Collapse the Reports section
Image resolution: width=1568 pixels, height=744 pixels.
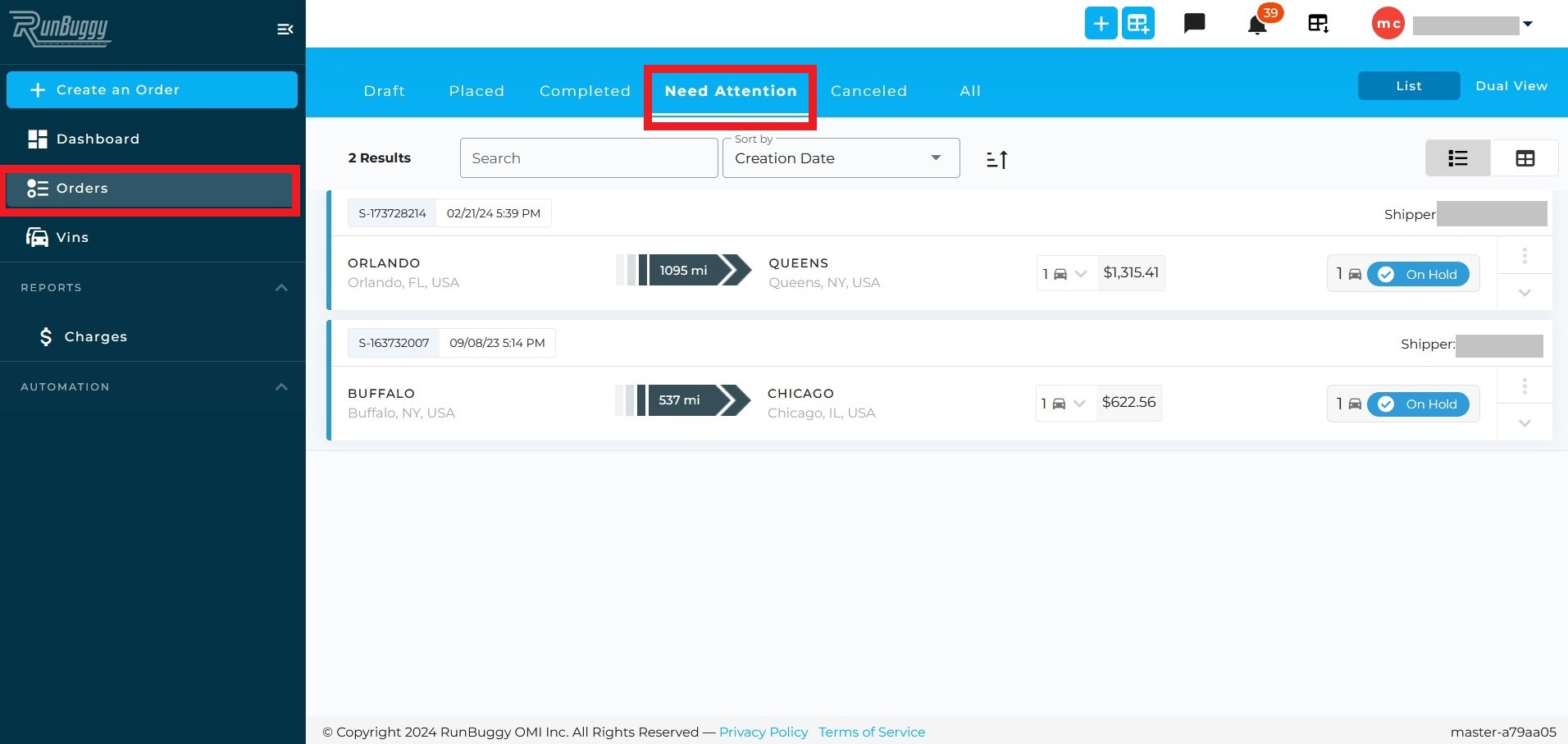coord(281,288)
